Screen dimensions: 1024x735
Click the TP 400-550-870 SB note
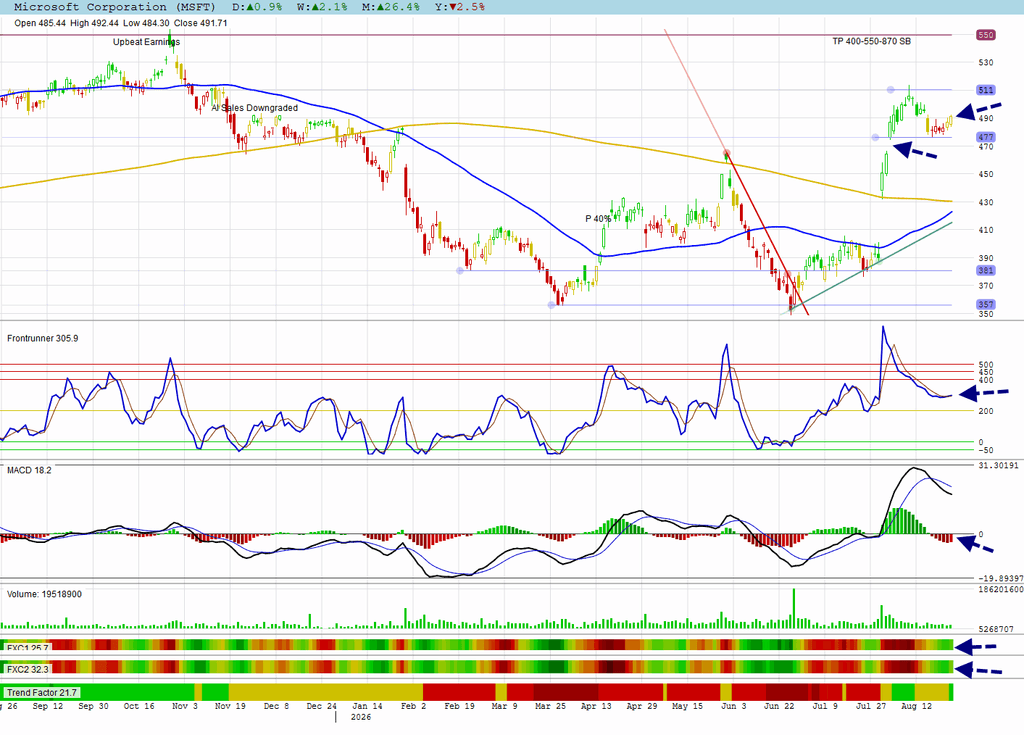click(871, 41)
